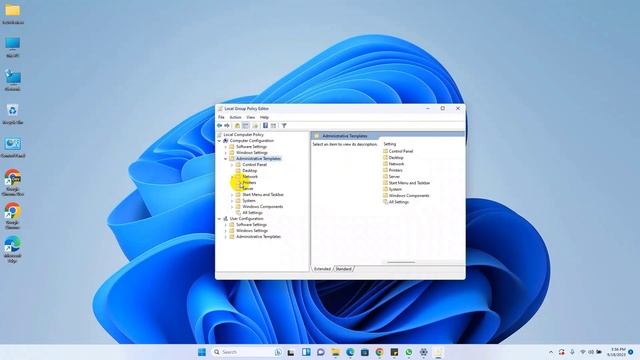Screen dimensions: 640x360
Task: Click the Export List toolbar icon
Action: (x=256, y=126)
